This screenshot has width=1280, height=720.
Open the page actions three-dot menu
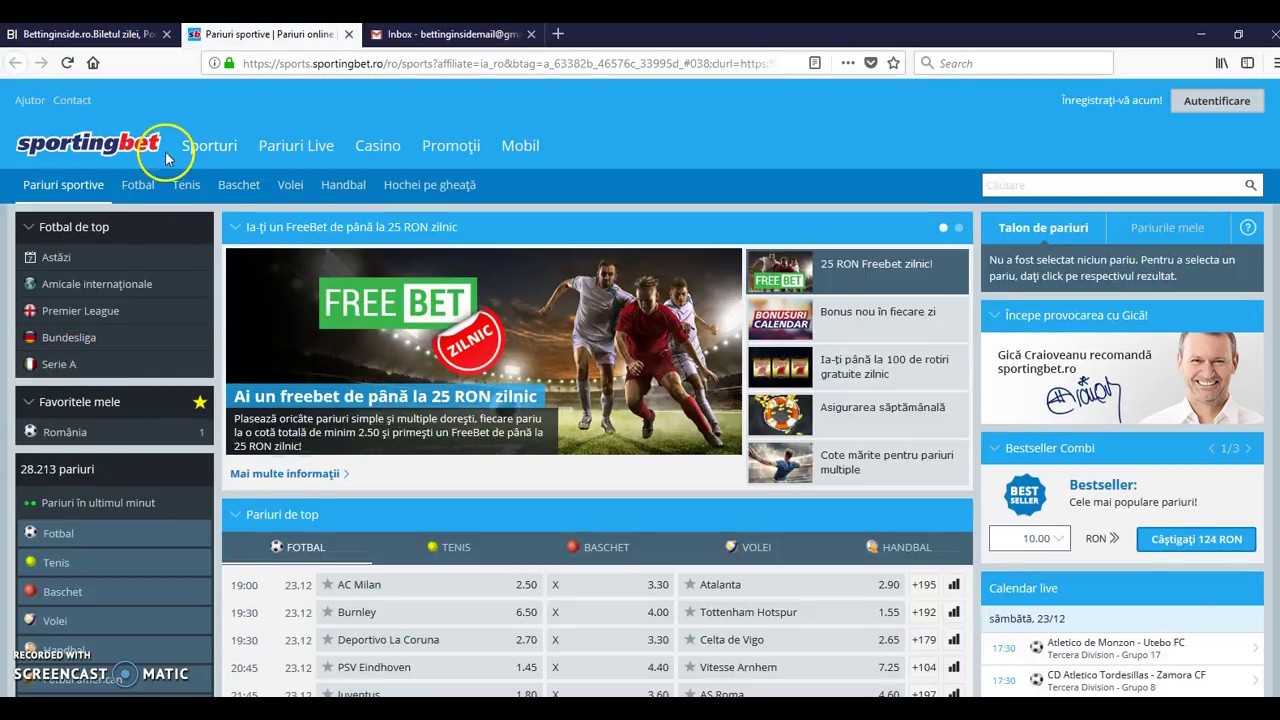pyautogui.click(x=848, y=63)
